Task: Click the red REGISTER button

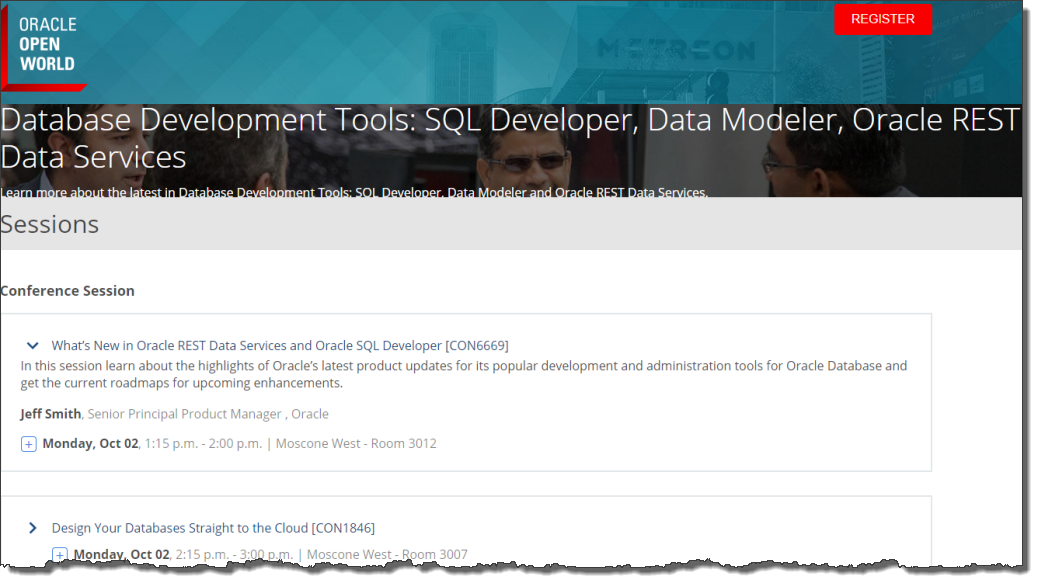Action: click(883, 19)
